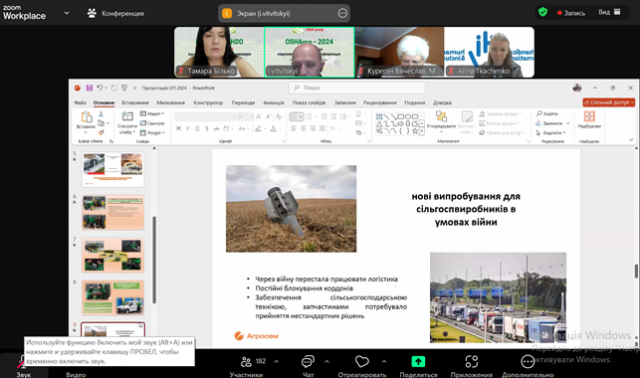640x378 pixels.
Task: Collapse the PowerPoint ribbon chevron
Action: [x=631, y=140]
